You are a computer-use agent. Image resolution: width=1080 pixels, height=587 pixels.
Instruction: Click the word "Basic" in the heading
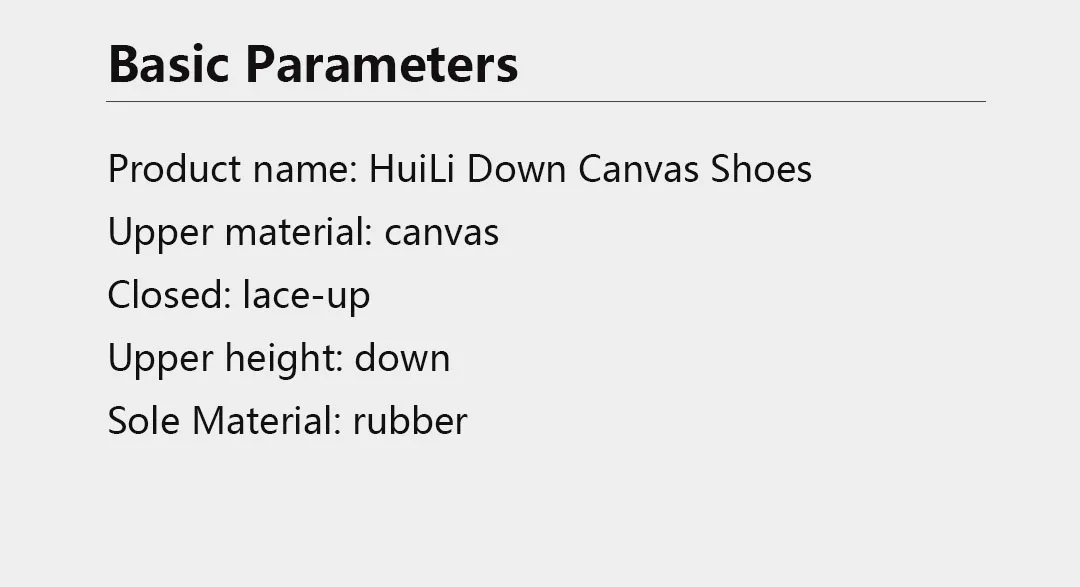click(x=169, y=64)
